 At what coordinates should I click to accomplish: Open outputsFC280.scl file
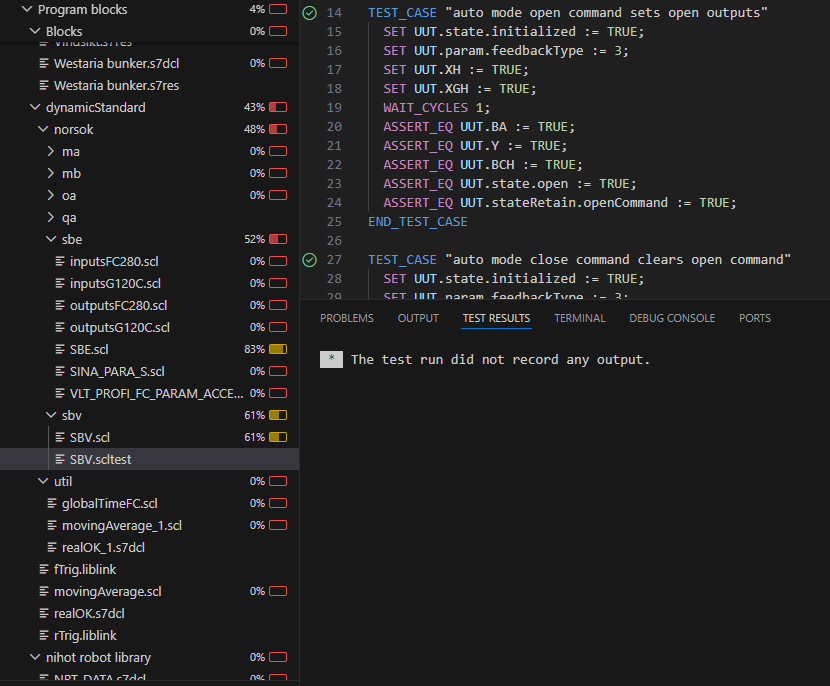tap(119, 305)
